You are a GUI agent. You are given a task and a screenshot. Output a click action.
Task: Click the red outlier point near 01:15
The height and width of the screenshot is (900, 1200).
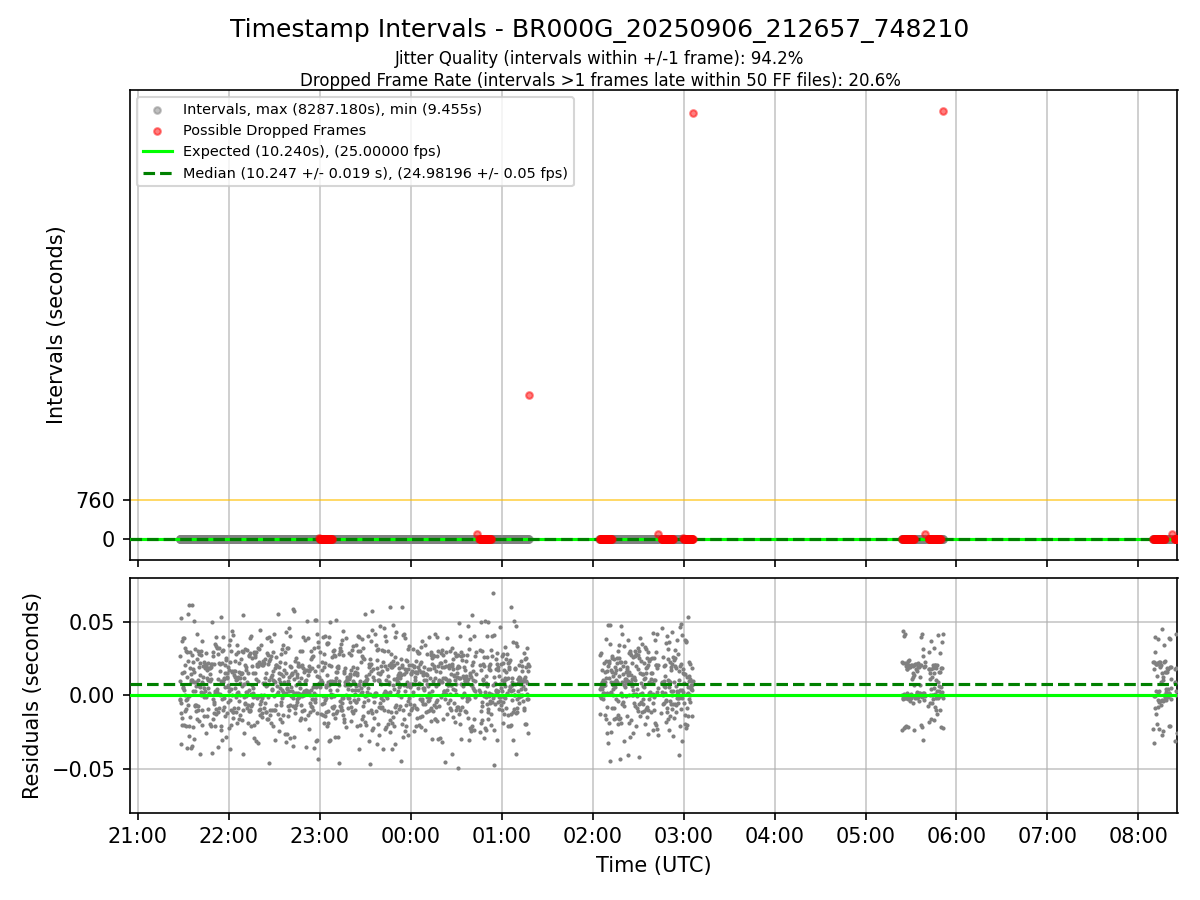point(529,395)
